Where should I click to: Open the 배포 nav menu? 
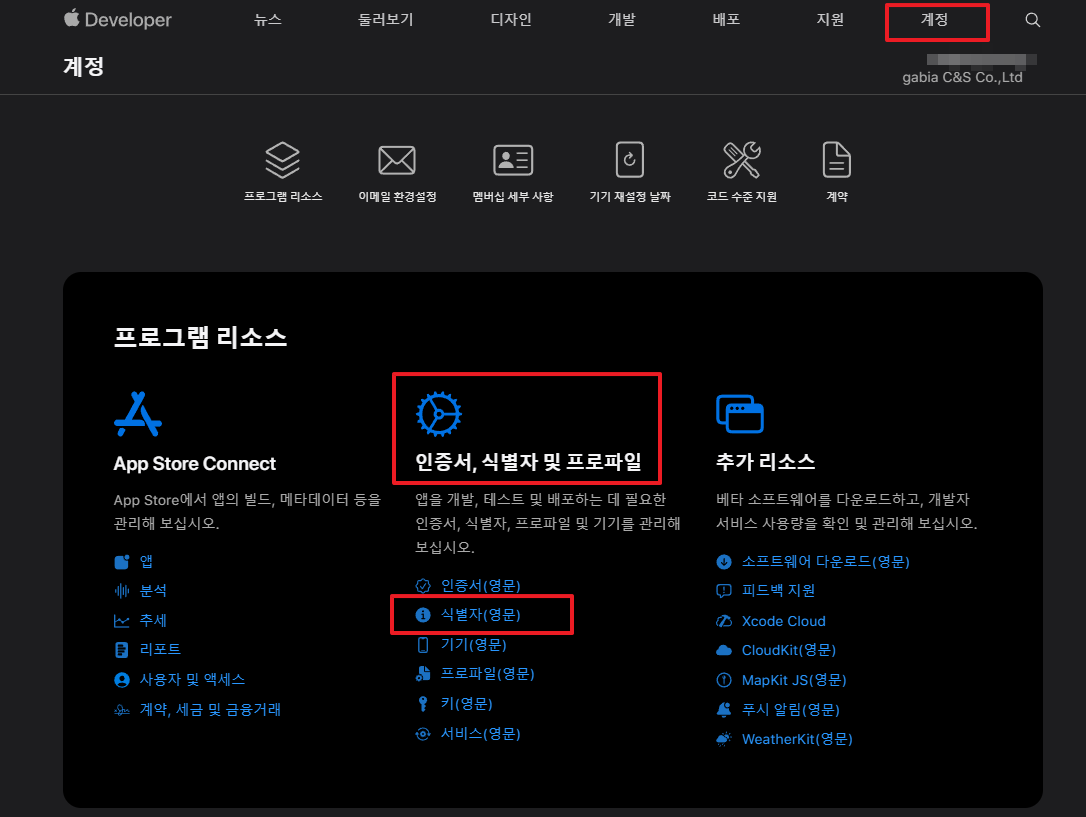726,19
